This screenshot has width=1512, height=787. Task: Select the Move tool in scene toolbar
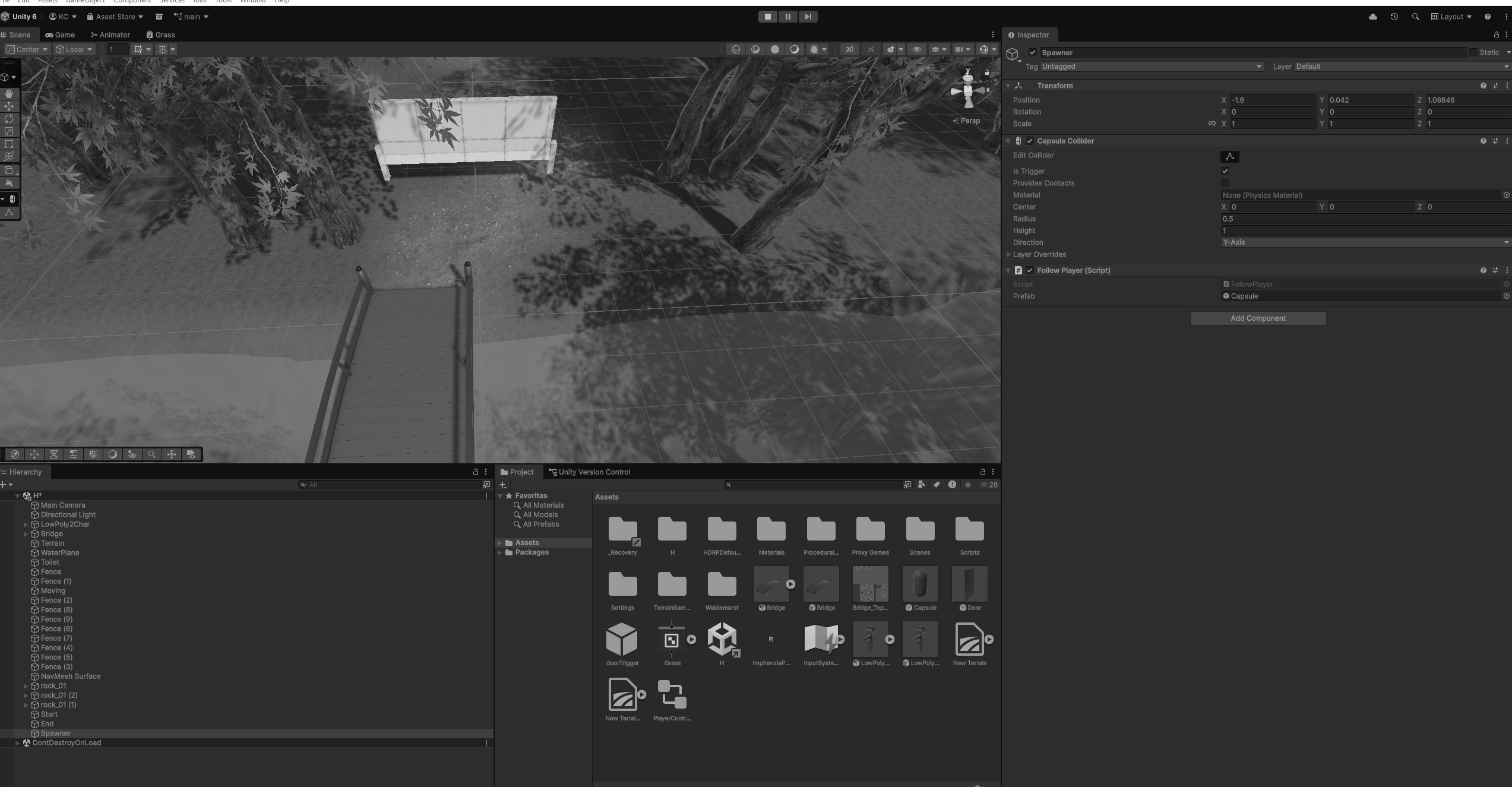[x=9, y=106]
